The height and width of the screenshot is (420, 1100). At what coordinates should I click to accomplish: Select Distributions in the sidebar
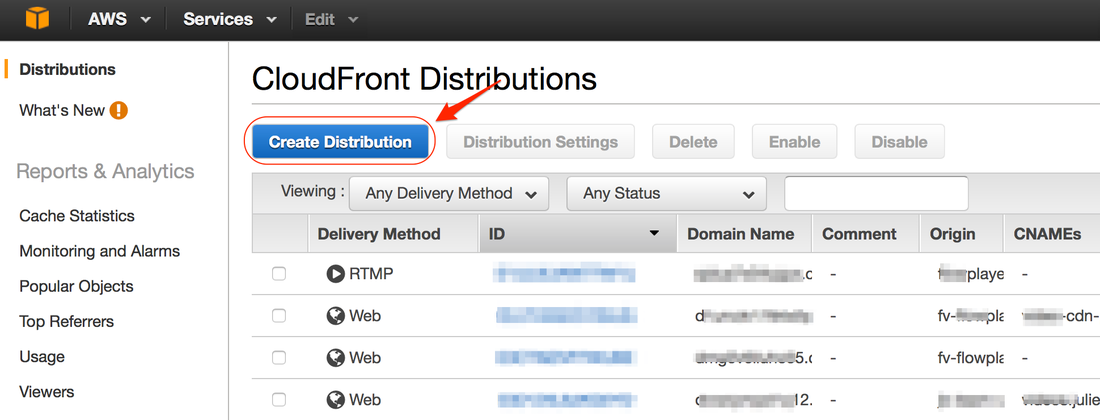pos(67,69)
